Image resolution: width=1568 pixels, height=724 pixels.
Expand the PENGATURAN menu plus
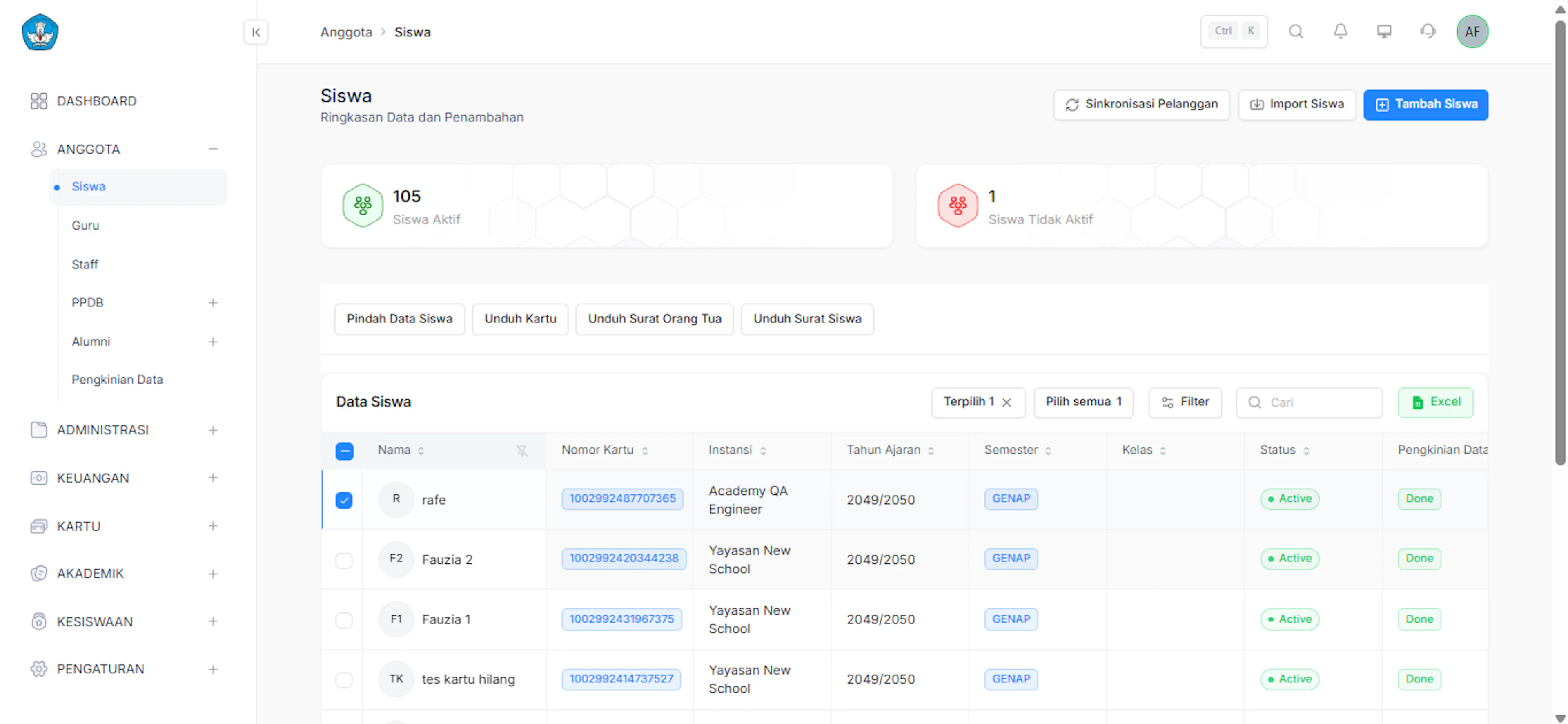(x=213, y=669)
